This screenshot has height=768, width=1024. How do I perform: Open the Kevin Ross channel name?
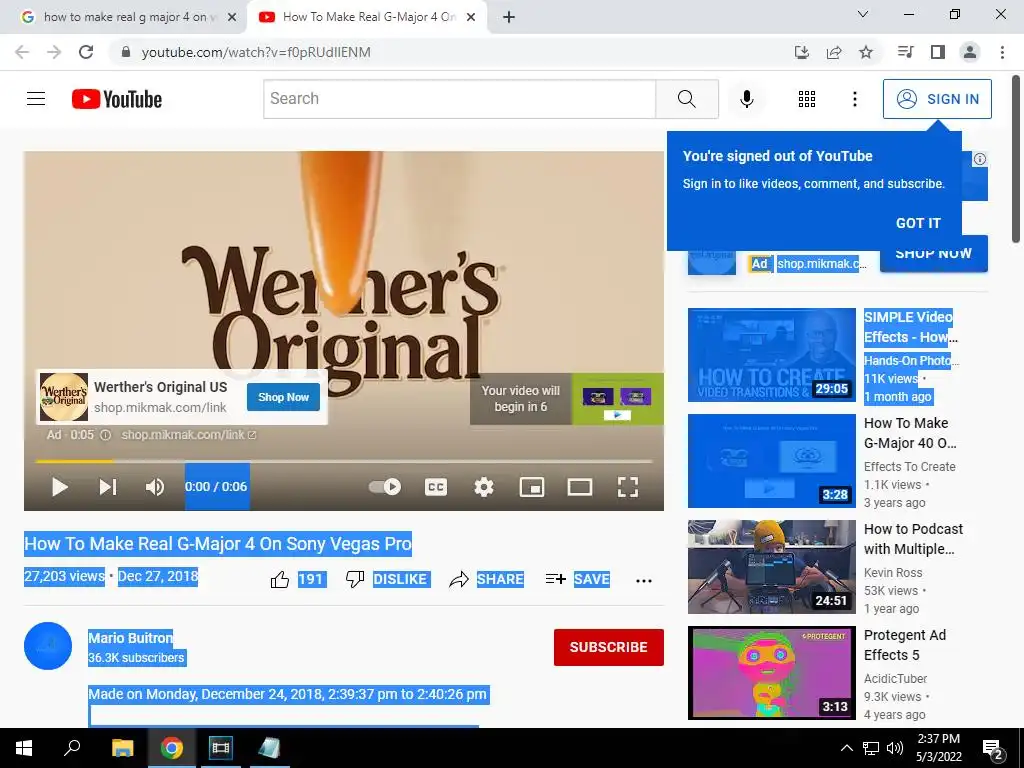(x=893, y=573)
